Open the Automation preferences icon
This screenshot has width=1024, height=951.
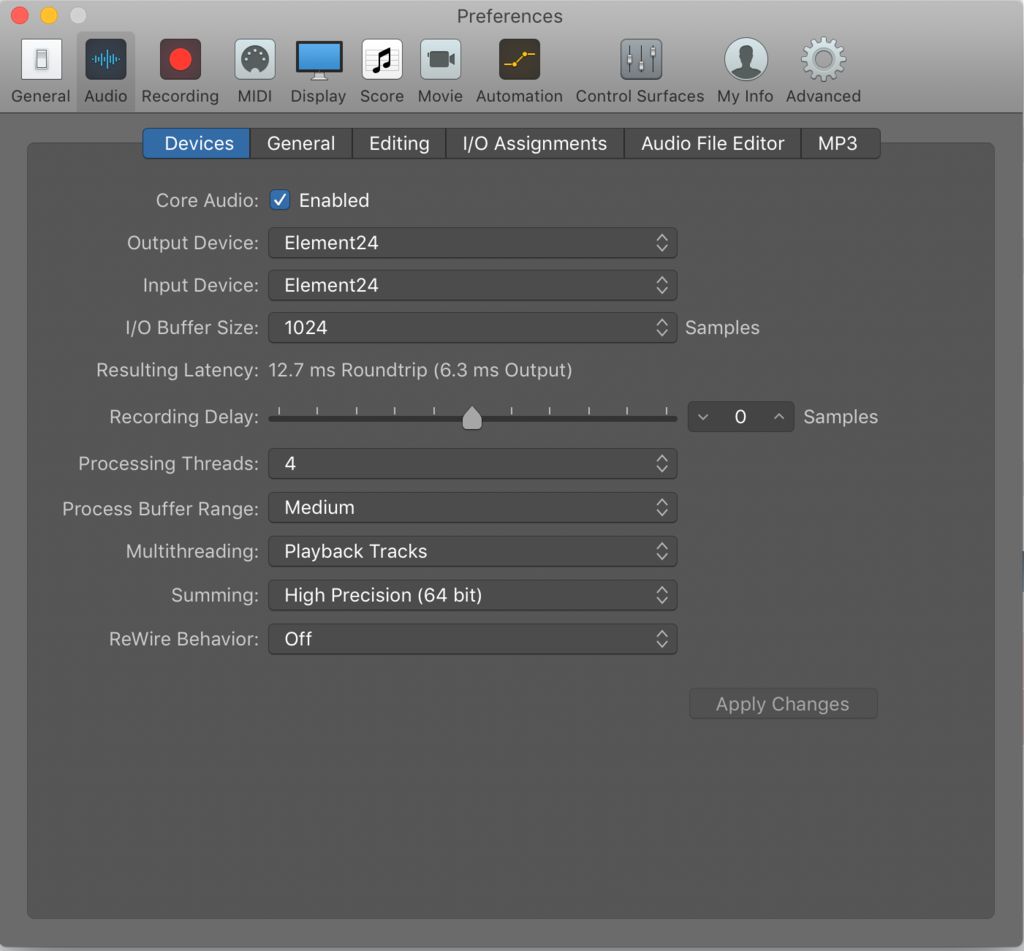519,60
